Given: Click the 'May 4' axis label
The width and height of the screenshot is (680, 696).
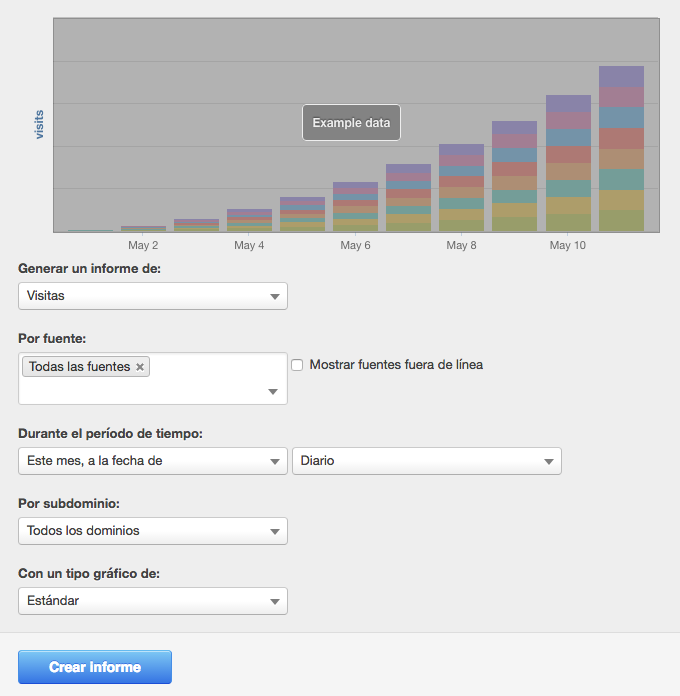Looking at the screenshot, I should coord(249,246).
